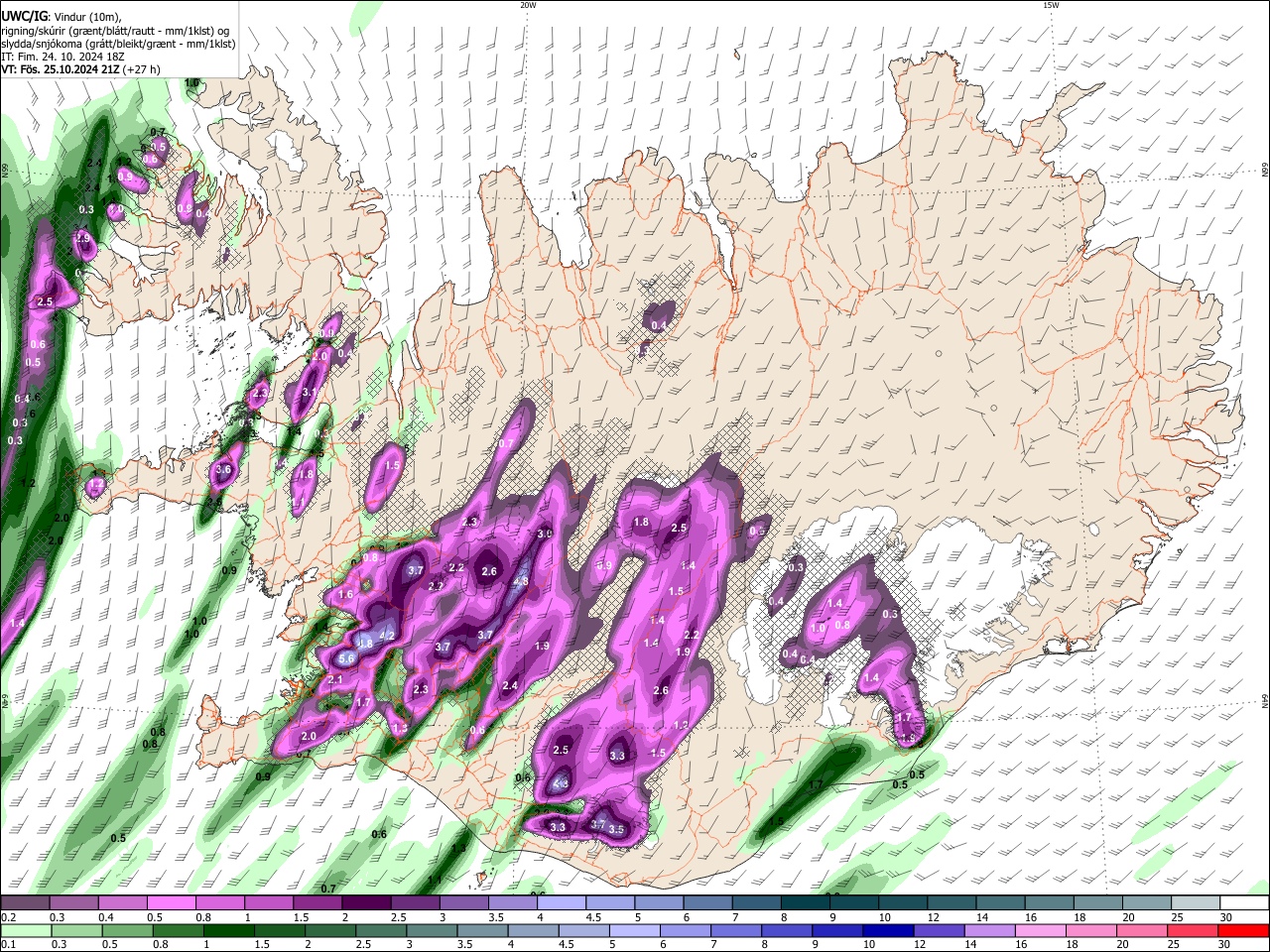Click the '4.2' precipitation value on the map
Screen dimensions: 1270x952
(x=388, y=637)
